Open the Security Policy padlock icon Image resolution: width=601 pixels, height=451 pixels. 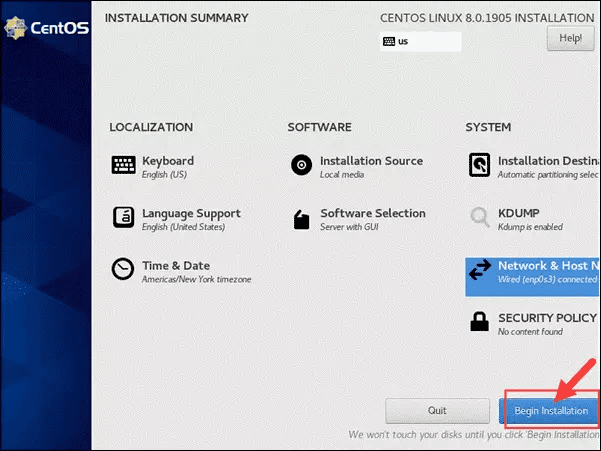coord(479,321)
